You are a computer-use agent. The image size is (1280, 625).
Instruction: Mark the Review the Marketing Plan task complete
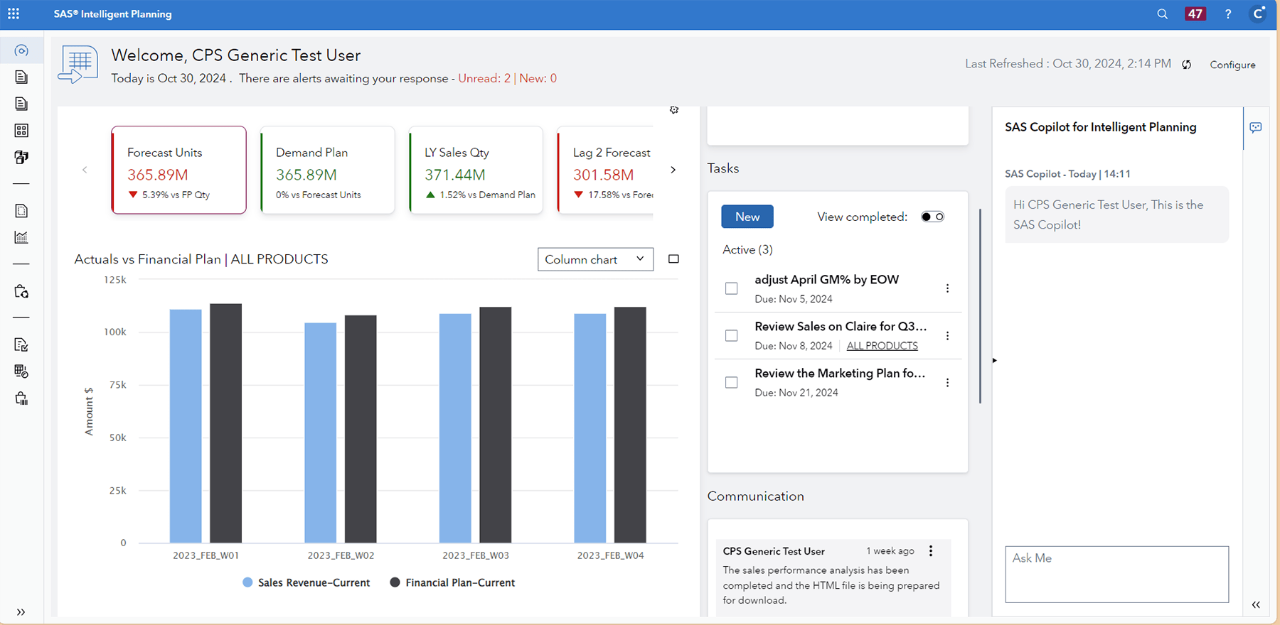click(731, 382)
